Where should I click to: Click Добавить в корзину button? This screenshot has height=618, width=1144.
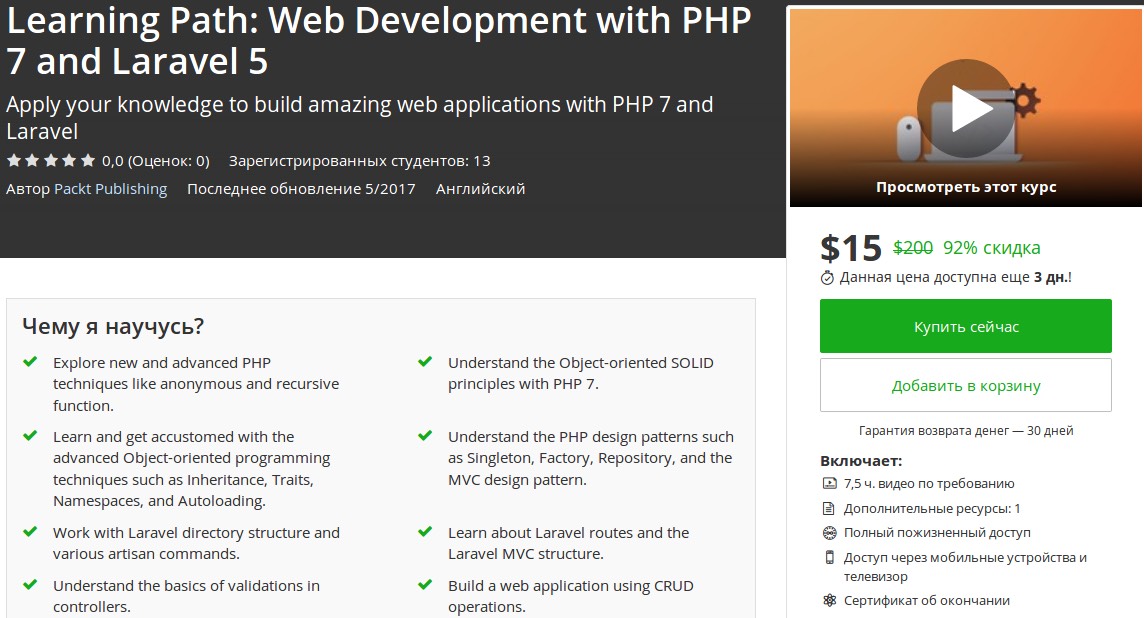[x=965, y=385]
